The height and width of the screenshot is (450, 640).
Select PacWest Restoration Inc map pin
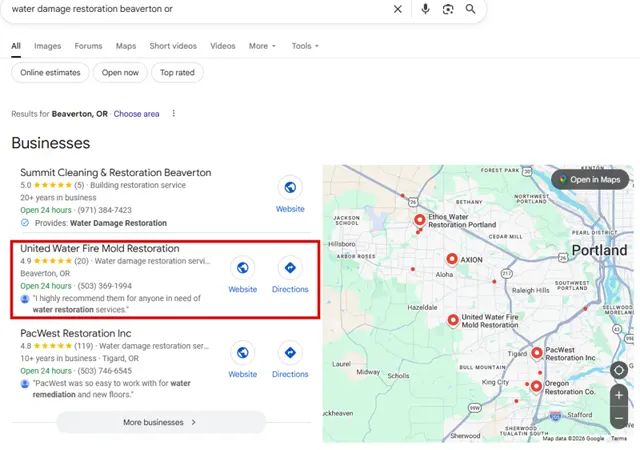[537, 353]
